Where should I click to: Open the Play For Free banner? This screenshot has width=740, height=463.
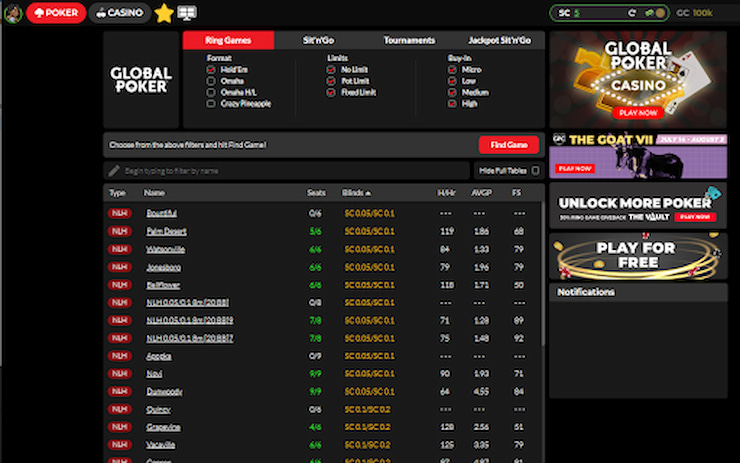638,256
